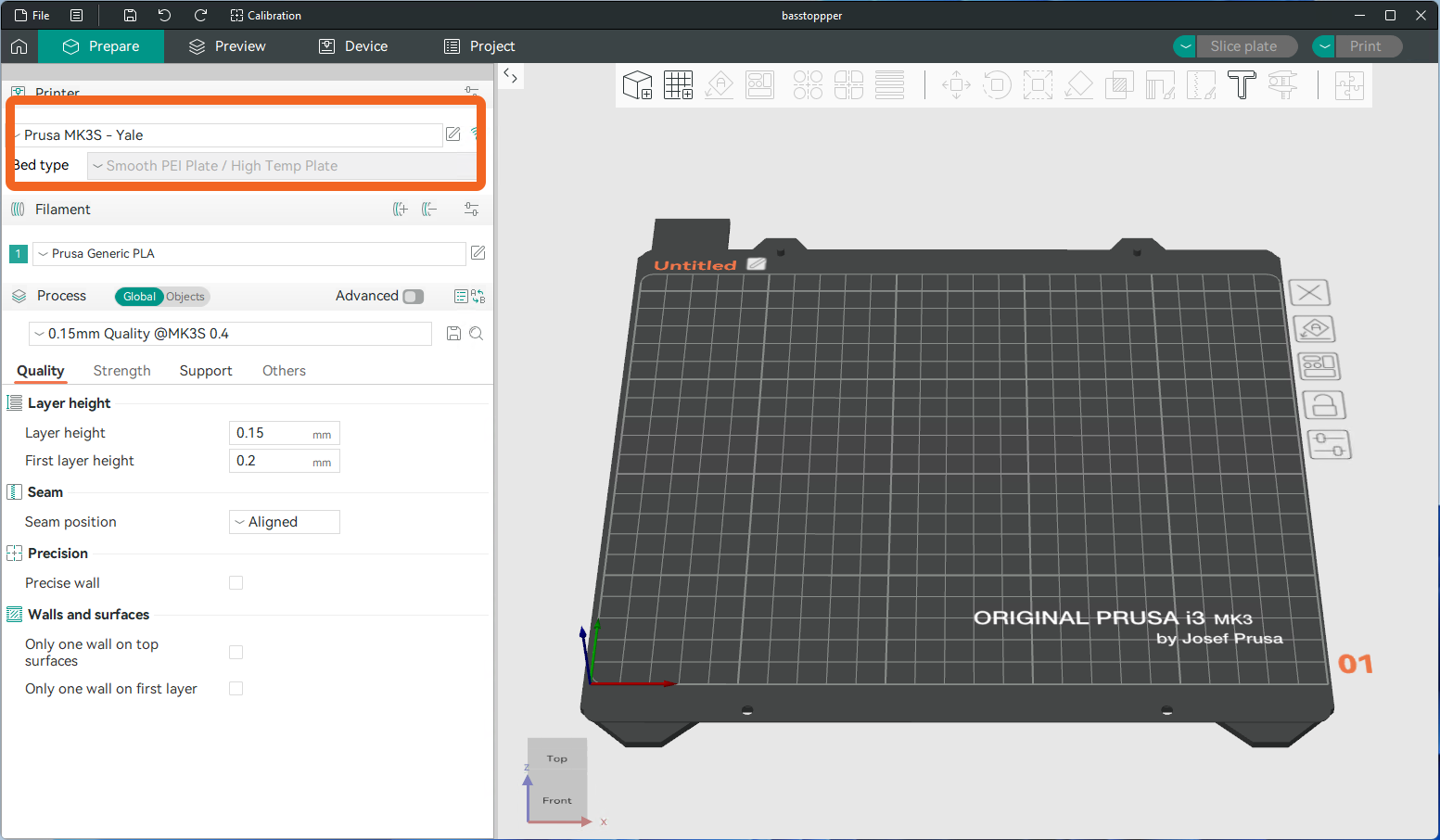Select the Rotate tool
This screenshot has height=840, width=1440.
click(x=997, y=84)
